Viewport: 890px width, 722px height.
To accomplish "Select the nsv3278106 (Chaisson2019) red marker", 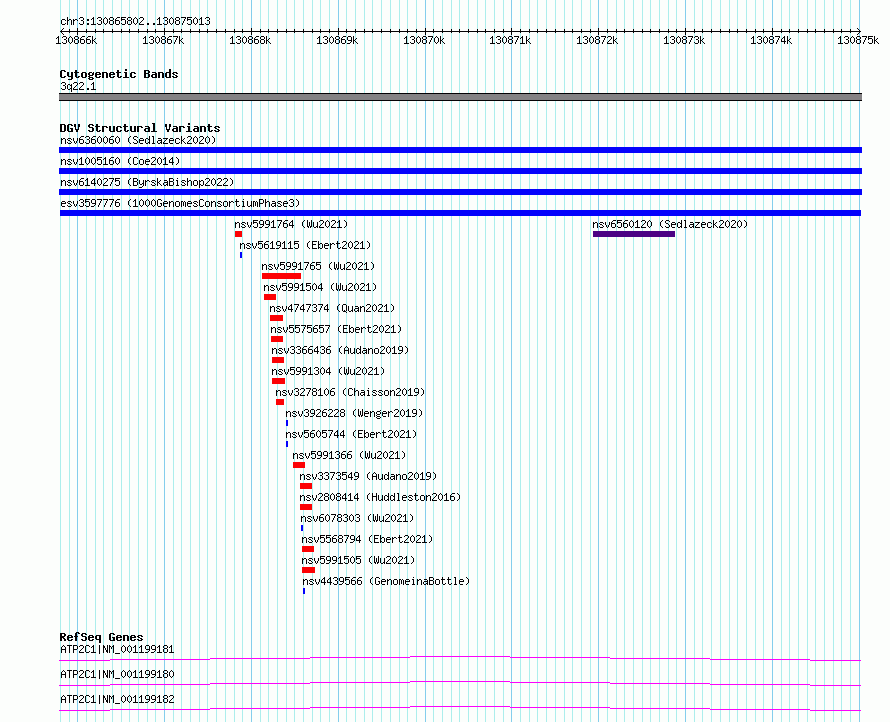I will (280, 402).
